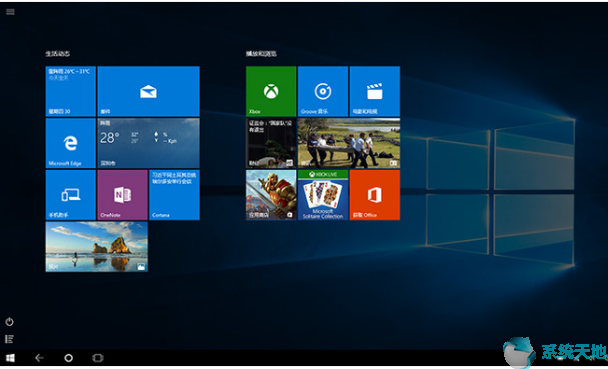Click the Power button icon
608x369 pixels.
[x=10, y=322]
